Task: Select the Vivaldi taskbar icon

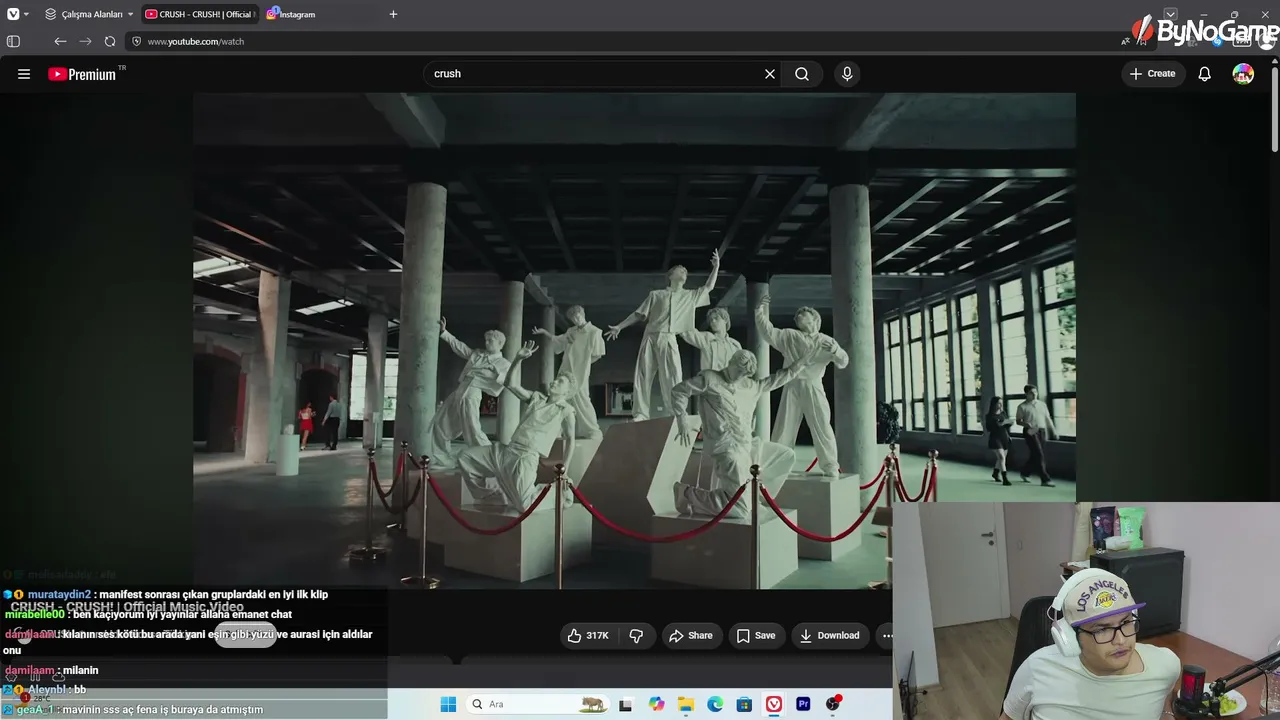Action: [774, 704]
